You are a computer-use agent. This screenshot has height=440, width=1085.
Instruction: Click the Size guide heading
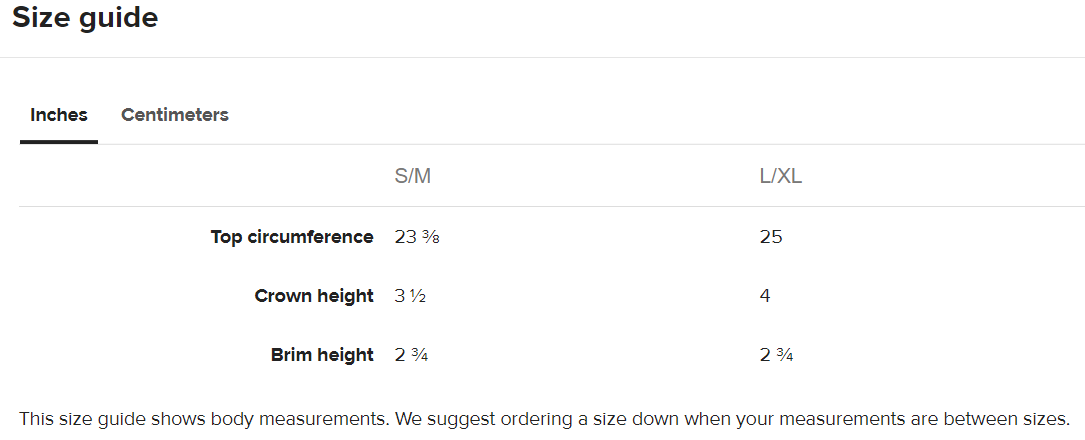(x=85, y=18)
